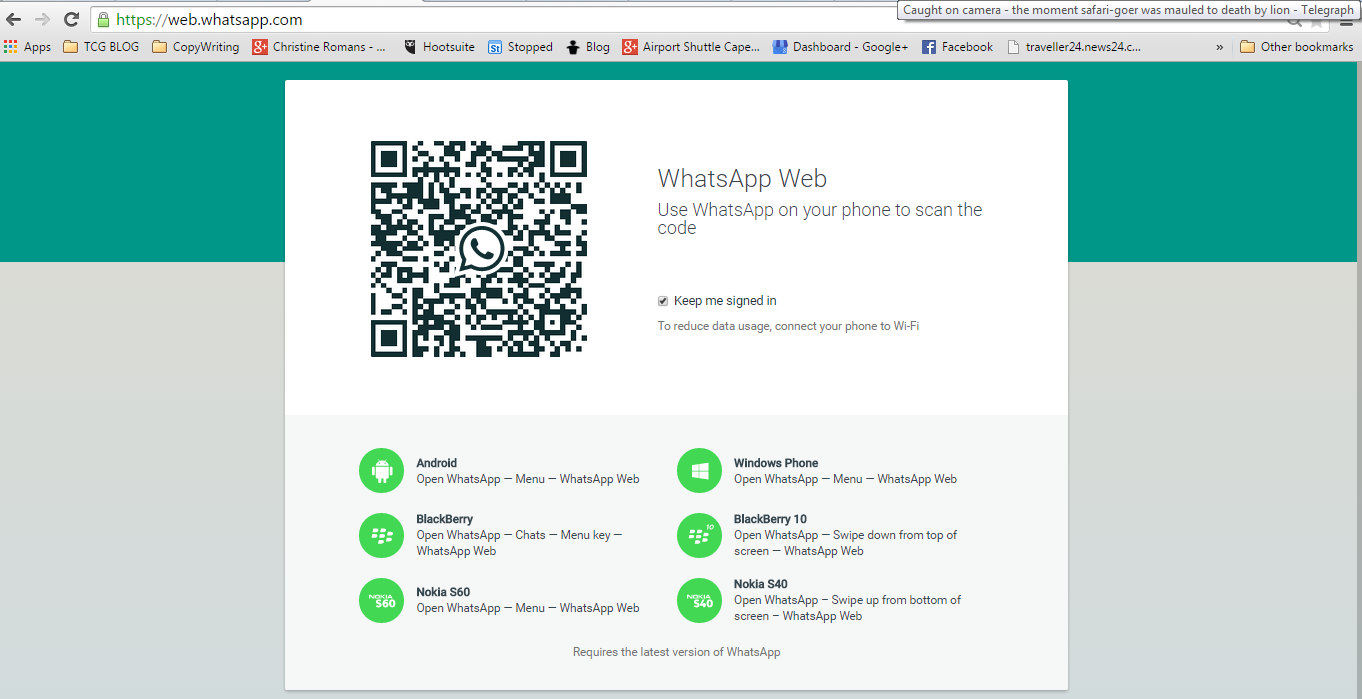
Task: Click inside the address bar
Action: click(400, 19)
